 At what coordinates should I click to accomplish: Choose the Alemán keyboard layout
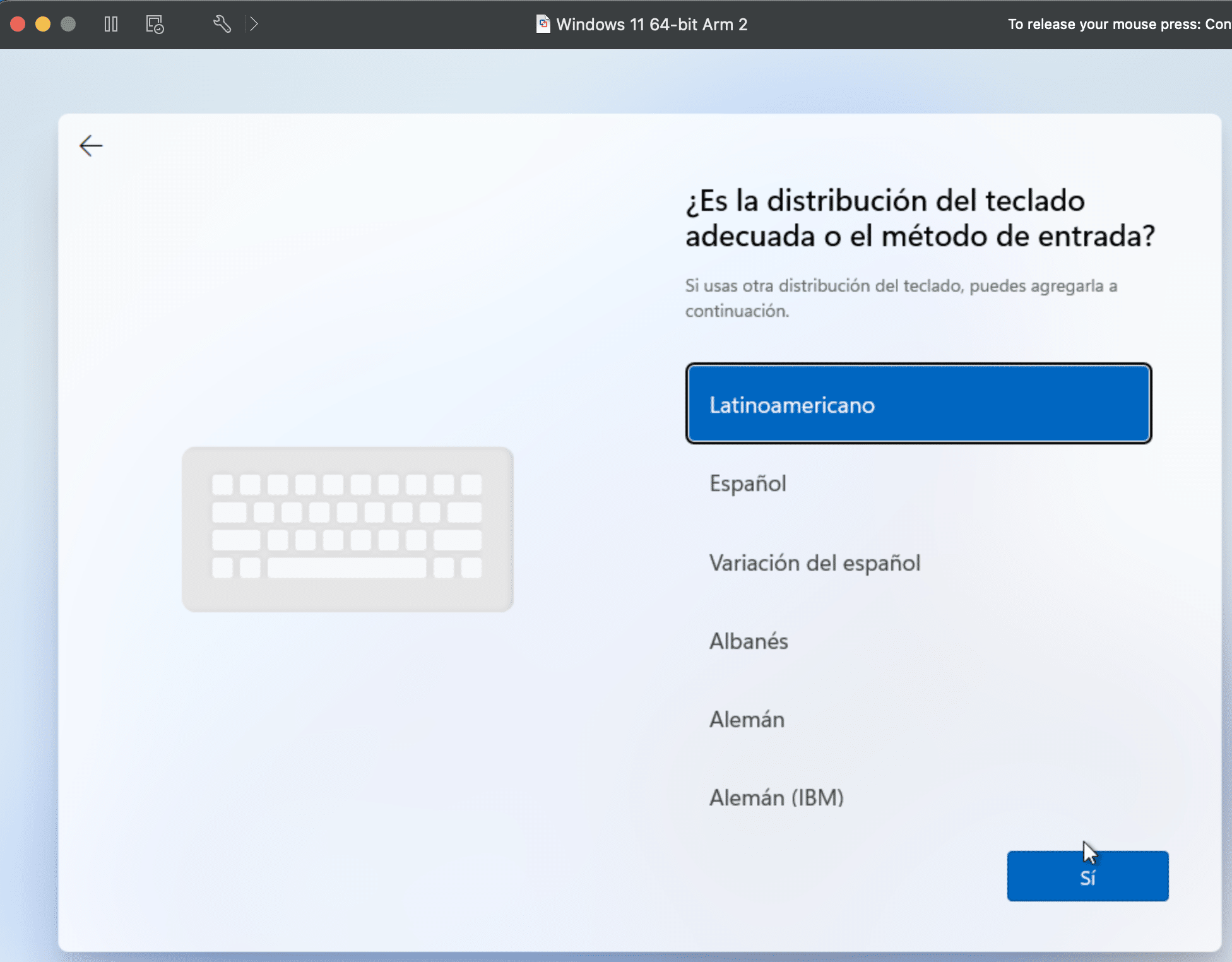click(747, 719)
